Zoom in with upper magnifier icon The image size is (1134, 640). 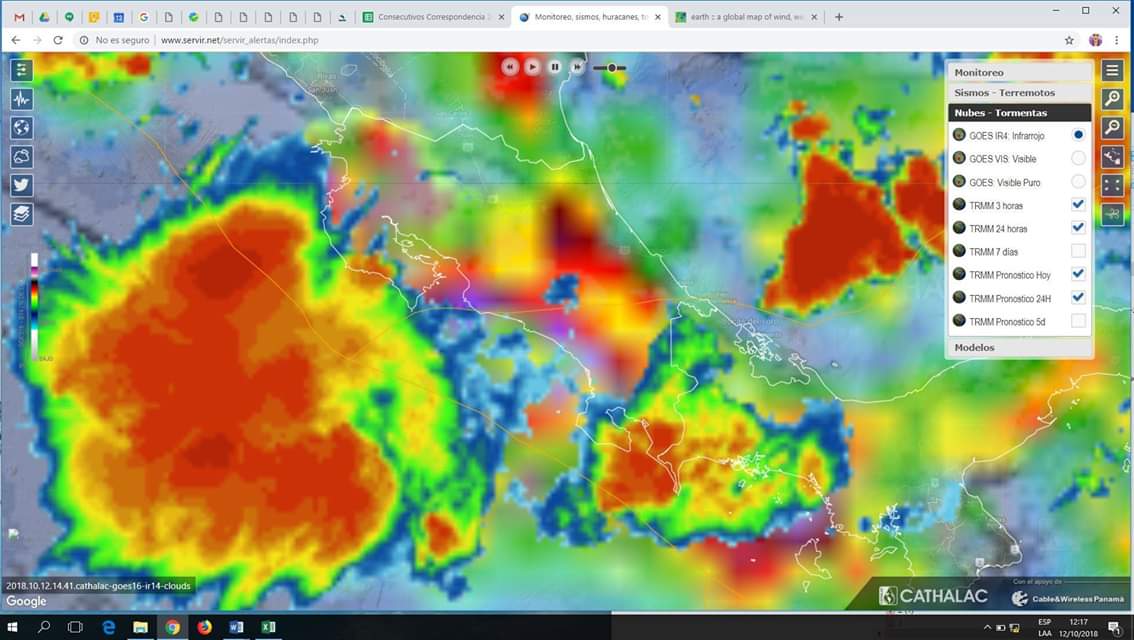pyautogui.click(x=1112, y=99)
